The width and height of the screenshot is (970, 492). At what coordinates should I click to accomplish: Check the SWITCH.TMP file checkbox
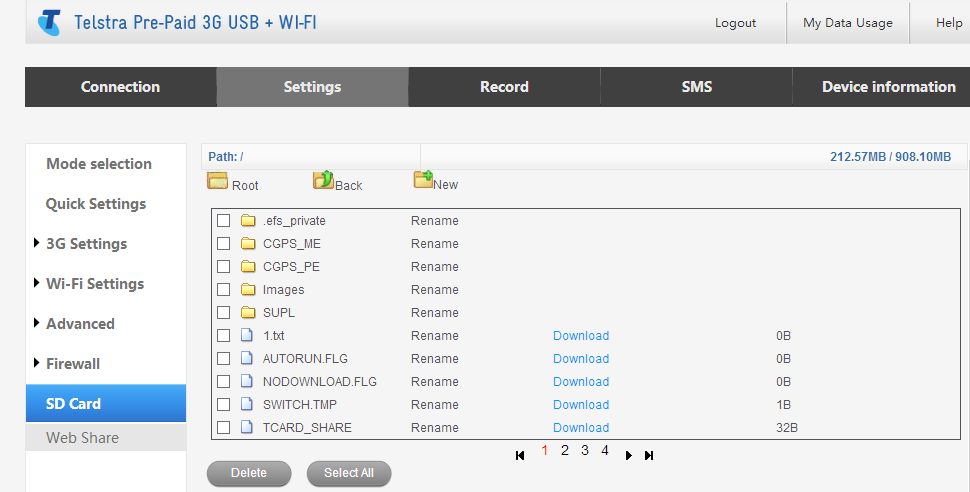point(224,405)
